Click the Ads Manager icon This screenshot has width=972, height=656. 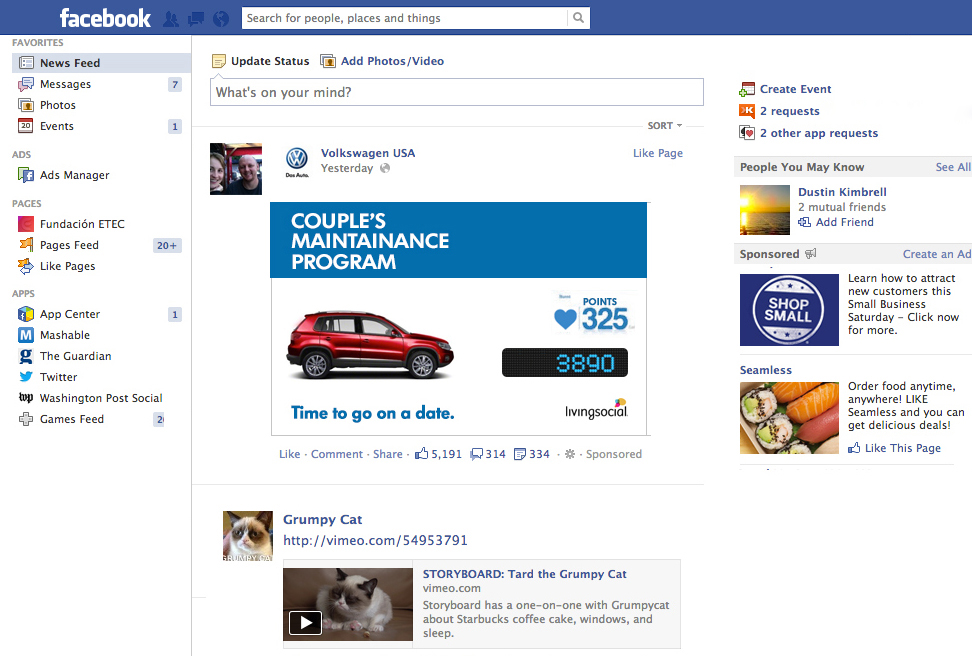click(x=26, y=175)
